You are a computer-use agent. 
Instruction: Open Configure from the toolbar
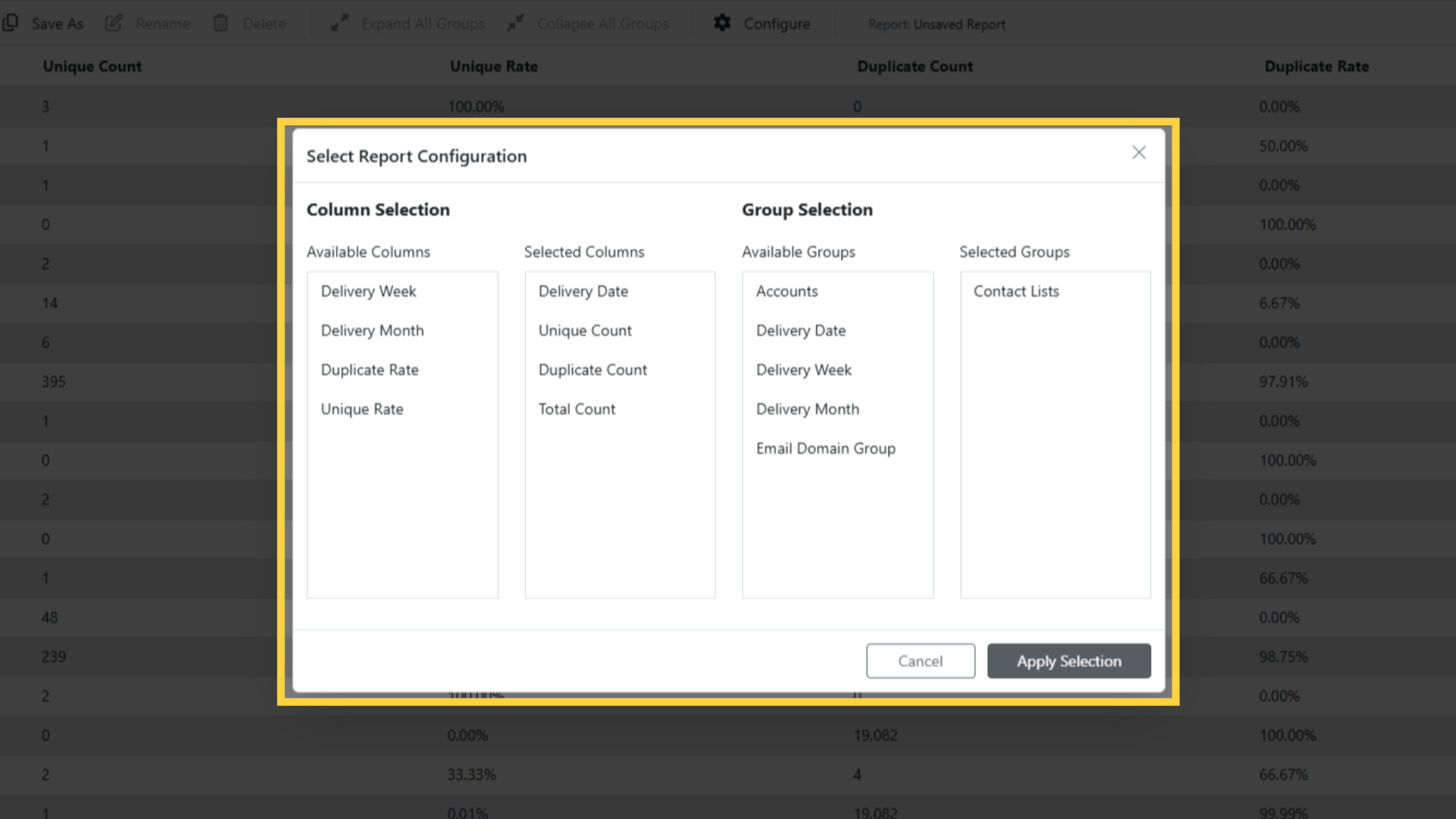pyautogui.click(x=777, y=24)
